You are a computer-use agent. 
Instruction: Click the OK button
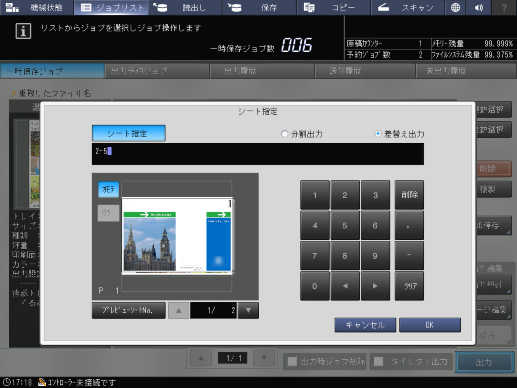click(x=430, y=325)
